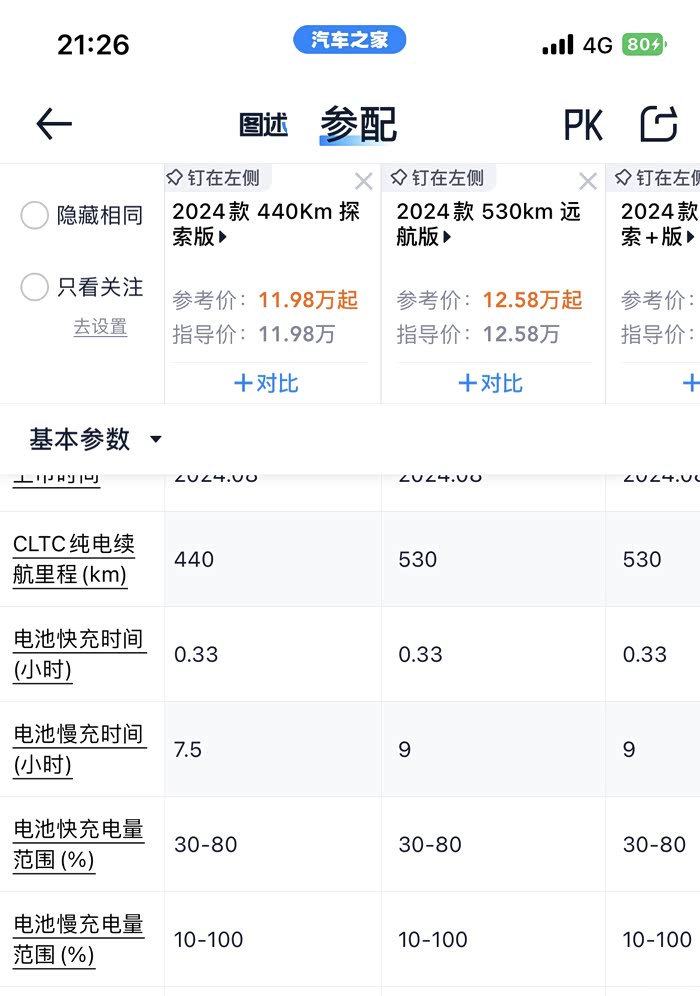Viewport: 700px width, 996px height.
Task: Add 530km 远航版 to 对比
Action: (490, 383)
